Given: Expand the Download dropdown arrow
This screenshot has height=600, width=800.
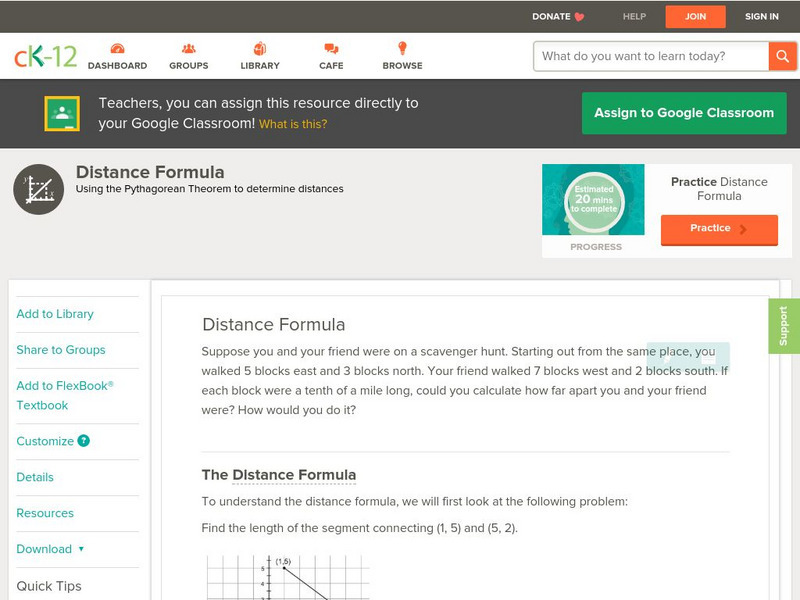Looking at the screenshot, I should click(x=81, y=549).
